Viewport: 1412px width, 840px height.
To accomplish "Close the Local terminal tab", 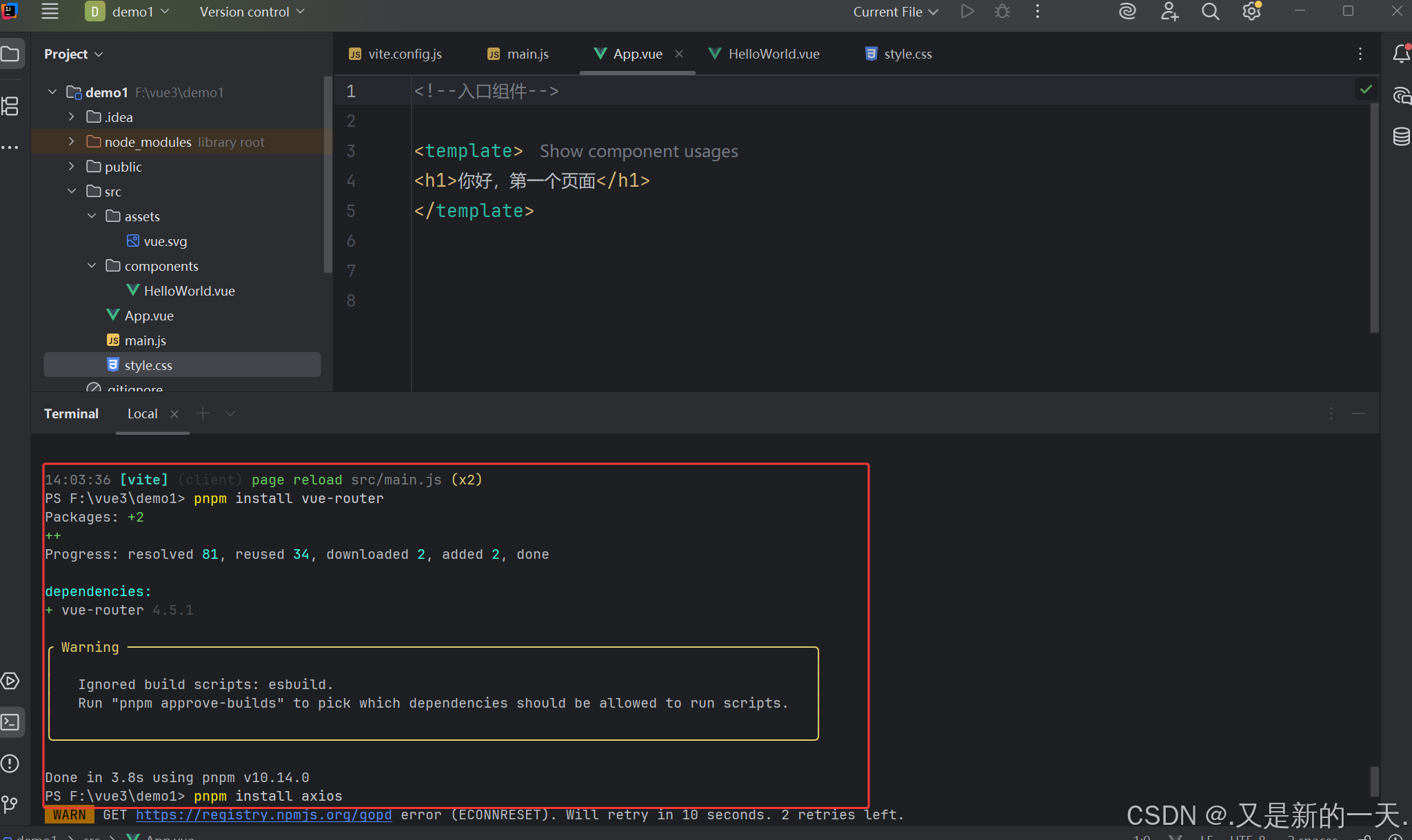I will (174, 413).
